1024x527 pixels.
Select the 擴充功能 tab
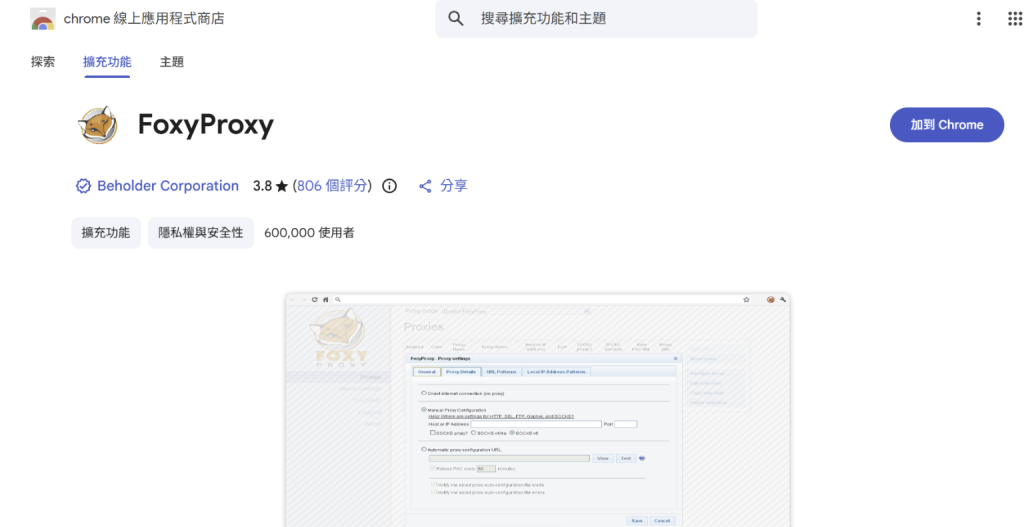[x=107, y=62]
